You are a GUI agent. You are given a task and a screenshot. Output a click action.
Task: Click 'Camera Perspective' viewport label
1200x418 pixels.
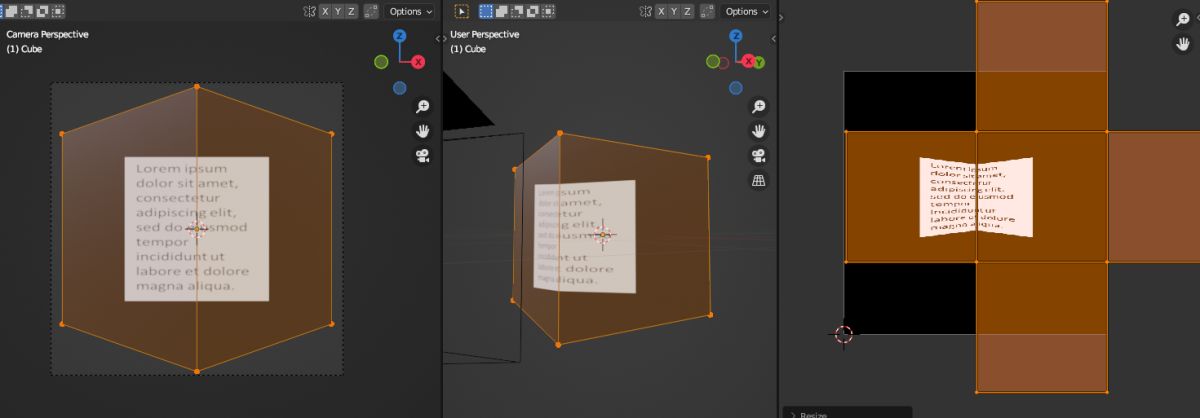click(x=47, y=34)
